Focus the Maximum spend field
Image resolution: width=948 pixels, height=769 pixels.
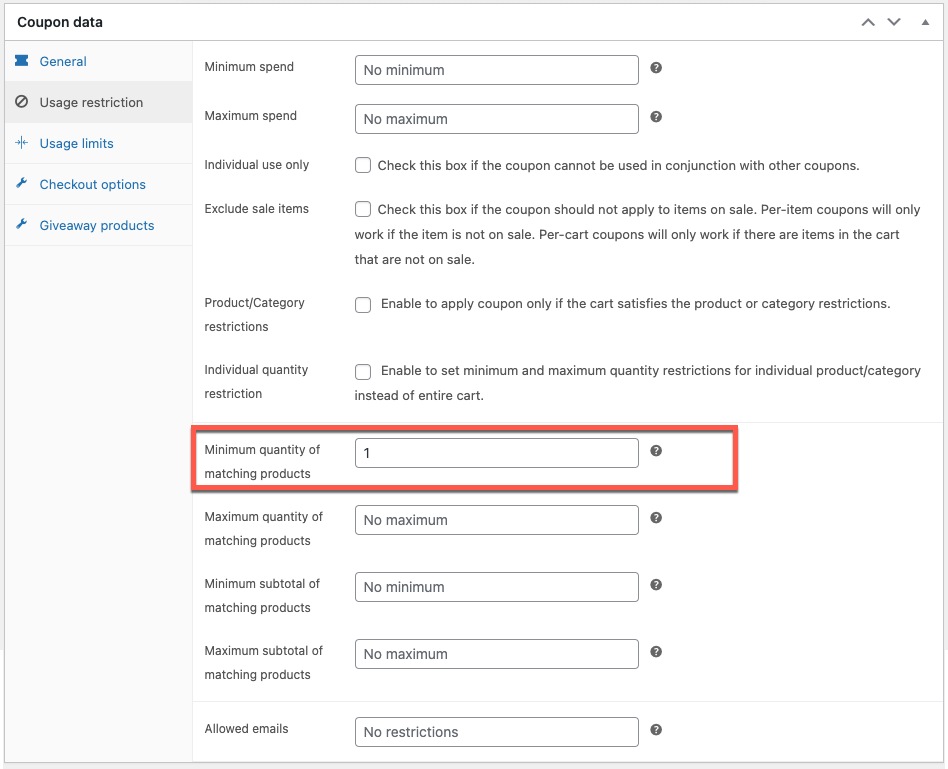[x=496, y=119]
